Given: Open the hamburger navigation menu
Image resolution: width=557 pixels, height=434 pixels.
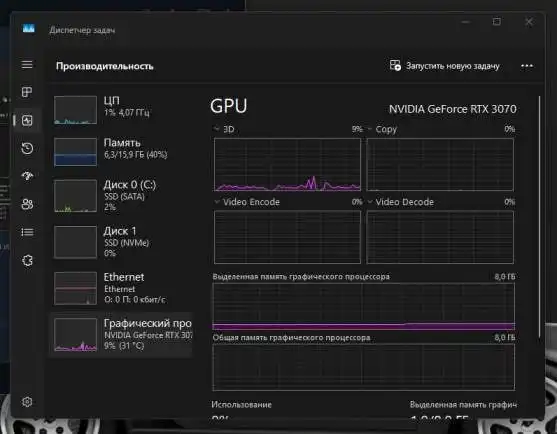Looking at the screenshot, I should pos(27,65).
